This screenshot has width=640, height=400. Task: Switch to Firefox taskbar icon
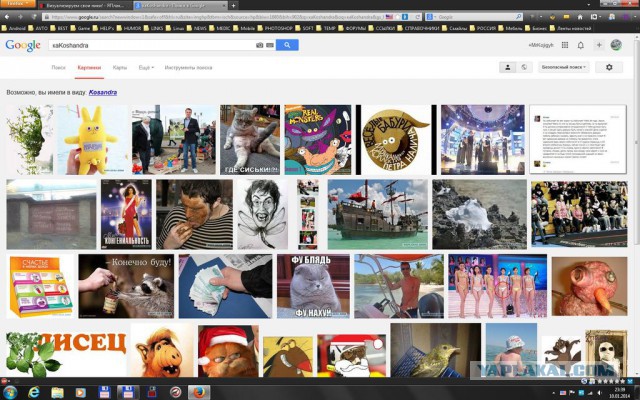pos(199,392)
